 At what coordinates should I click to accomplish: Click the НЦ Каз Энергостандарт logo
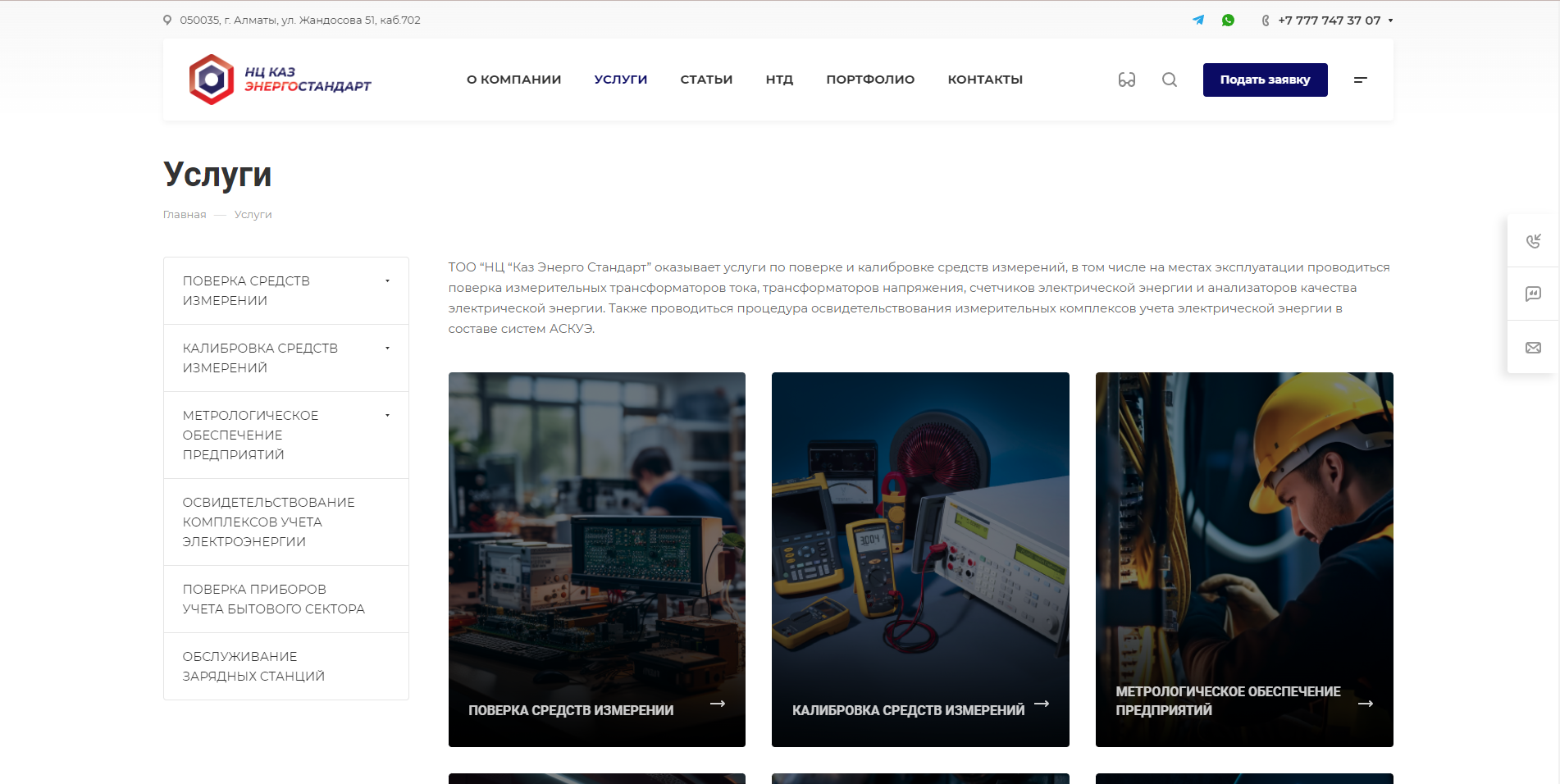pos(280,80)
